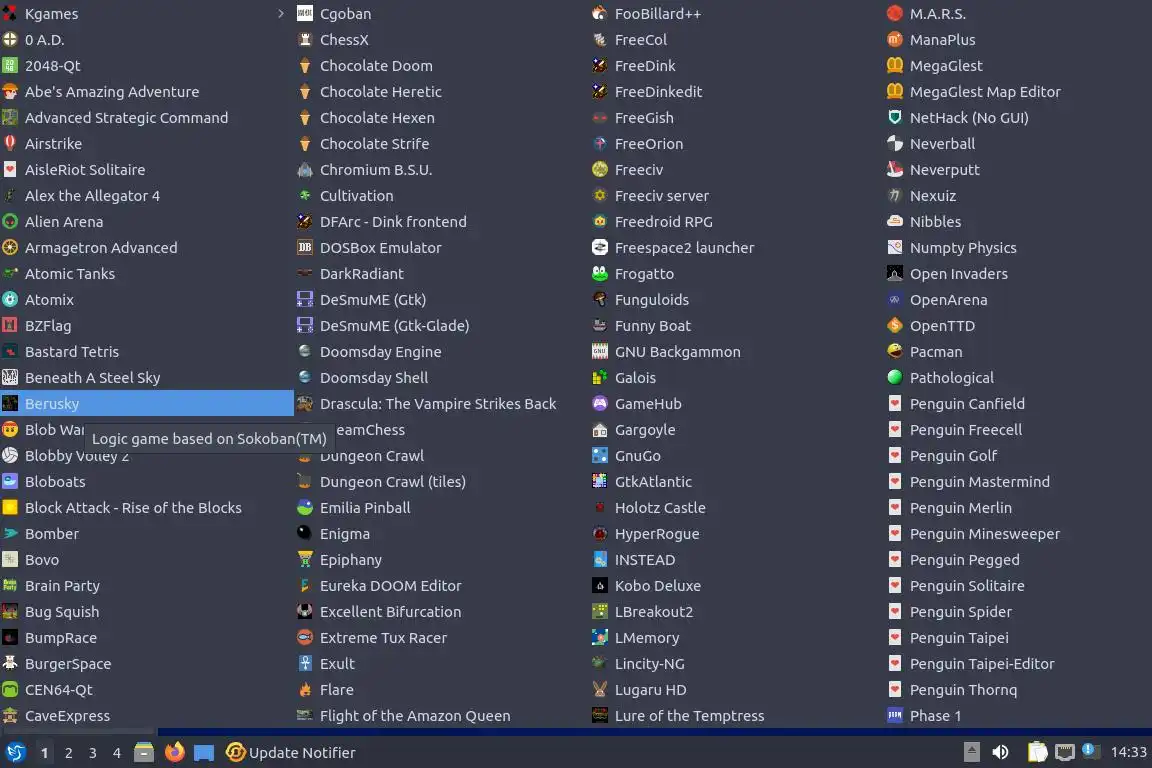The image size is (1152, 768).
Task: Click the 2048-Qt icon
Action: click(10, 65)
